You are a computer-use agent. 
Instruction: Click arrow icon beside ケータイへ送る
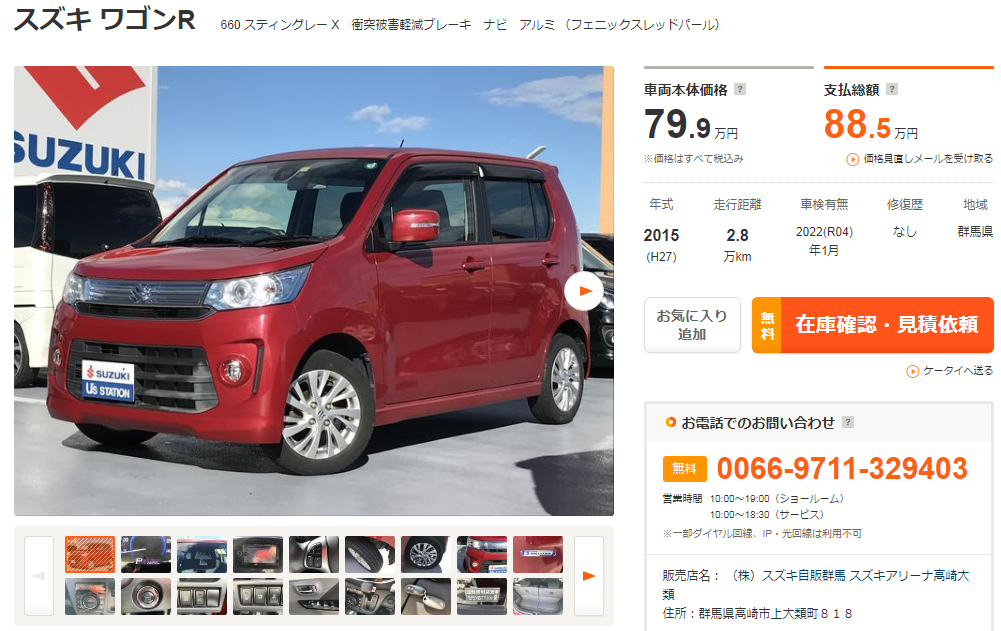click(x=913, y=371)
